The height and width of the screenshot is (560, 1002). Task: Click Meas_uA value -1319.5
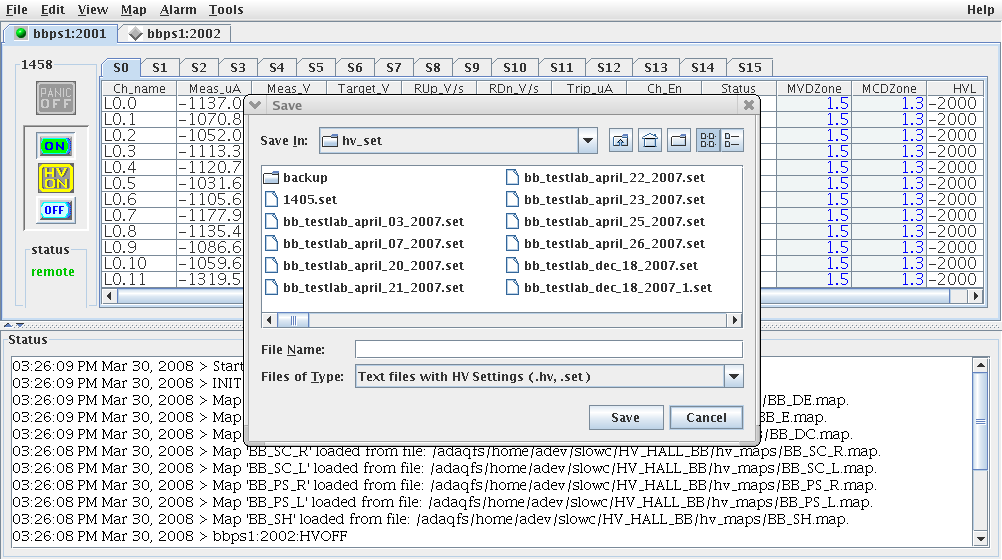(210, 279)
